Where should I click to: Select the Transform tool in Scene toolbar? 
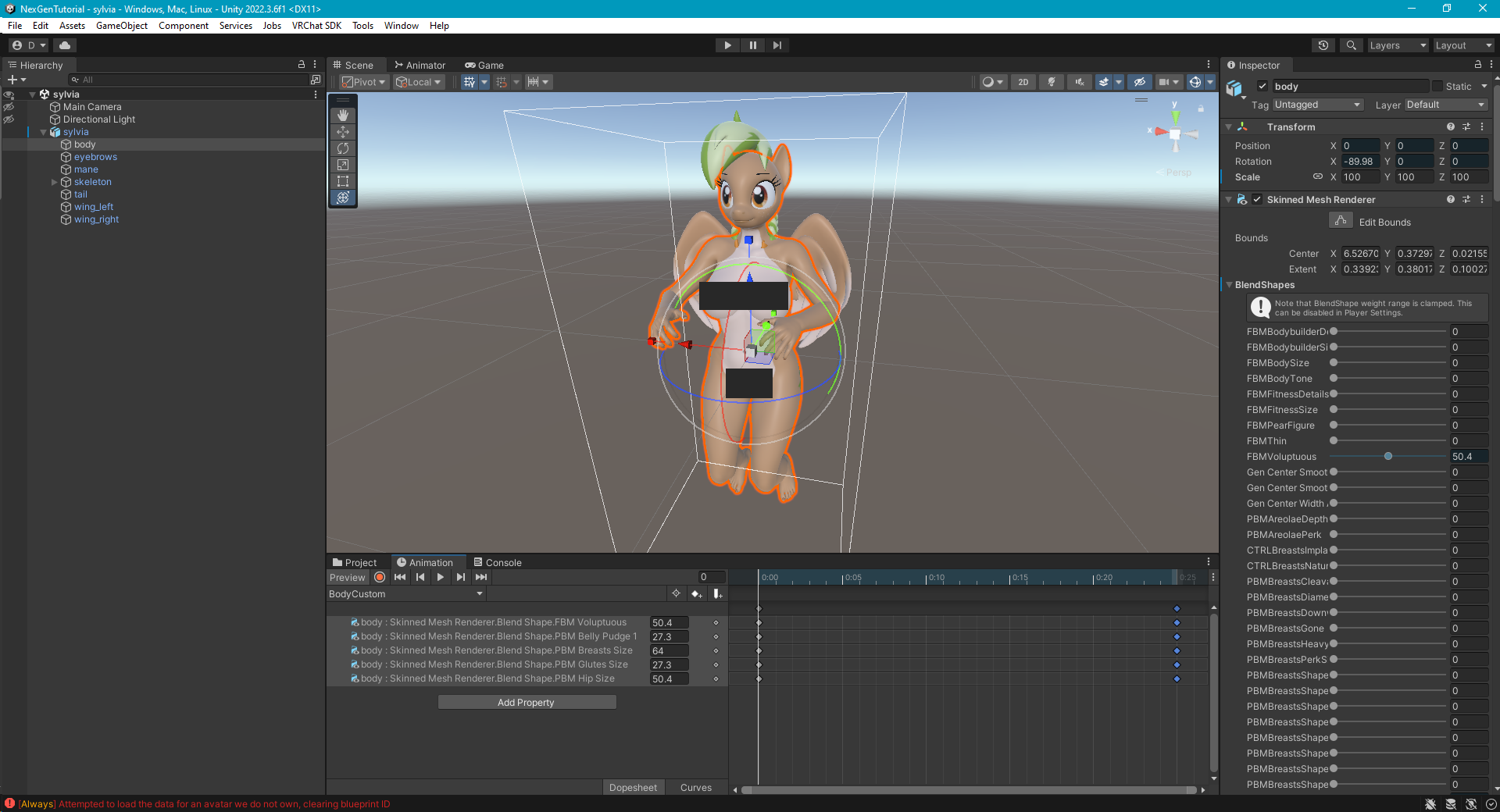[343, 198]
